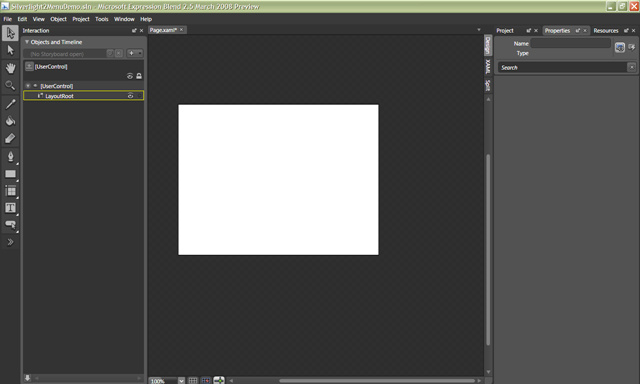Open the View menu

[38, 19]
